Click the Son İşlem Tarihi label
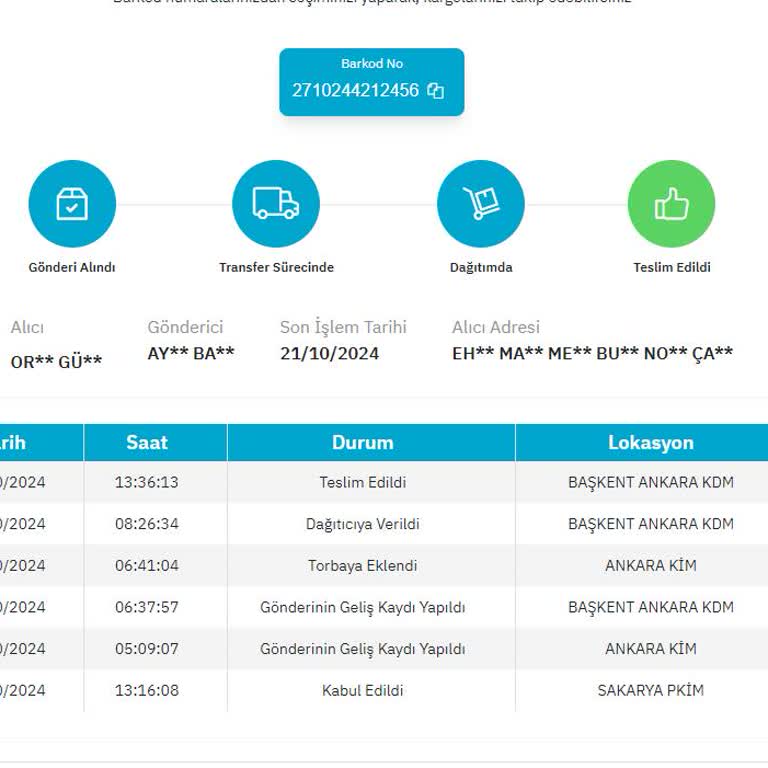768x768 pixels. (343, 327)
